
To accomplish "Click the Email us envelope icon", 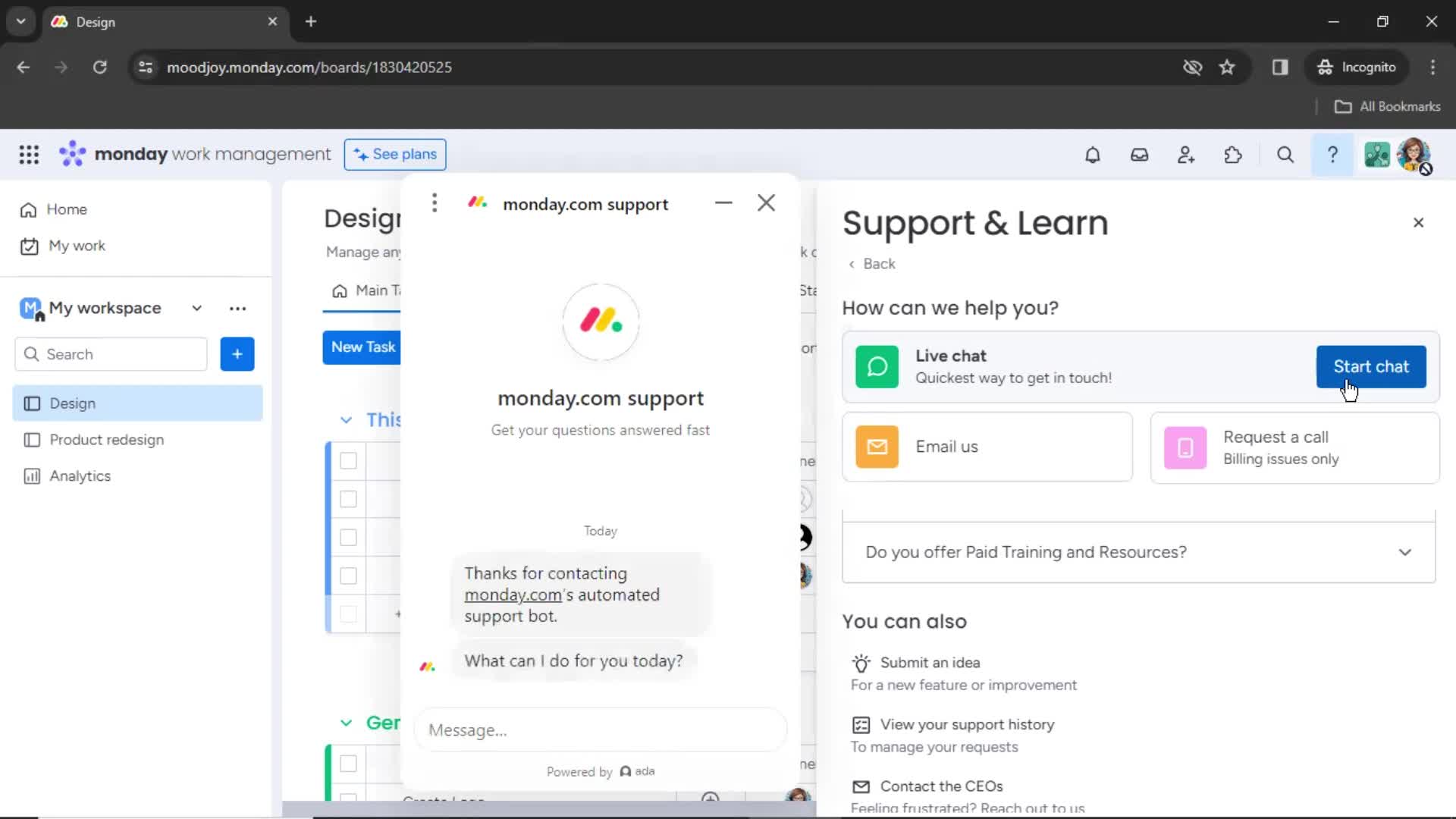I will 877,447.
